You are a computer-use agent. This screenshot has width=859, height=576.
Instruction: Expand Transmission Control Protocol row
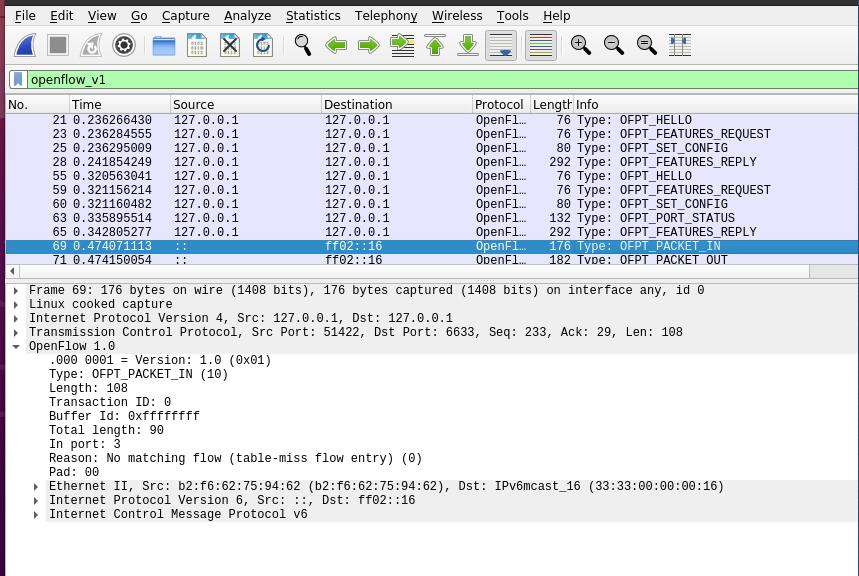[16, 332]
